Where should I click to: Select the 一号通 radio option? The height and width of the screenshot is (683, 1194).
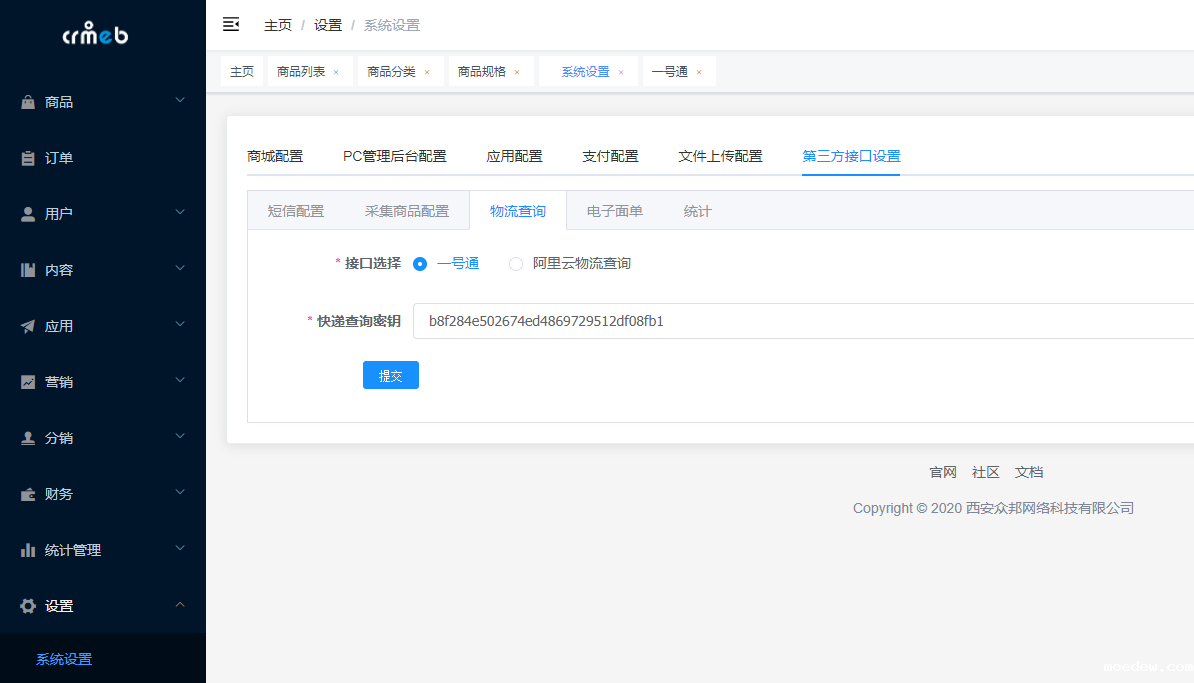(420, 264)
